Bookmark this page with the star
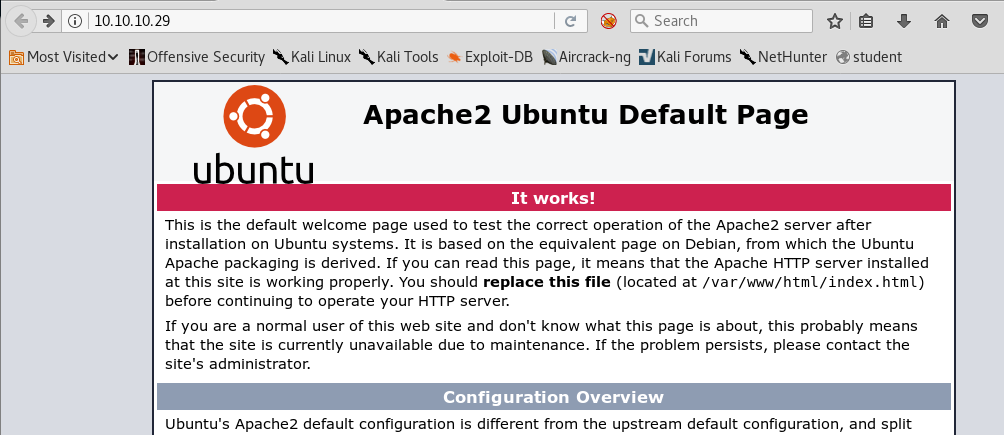The image size is (1004, 436). tap(835, 21)
